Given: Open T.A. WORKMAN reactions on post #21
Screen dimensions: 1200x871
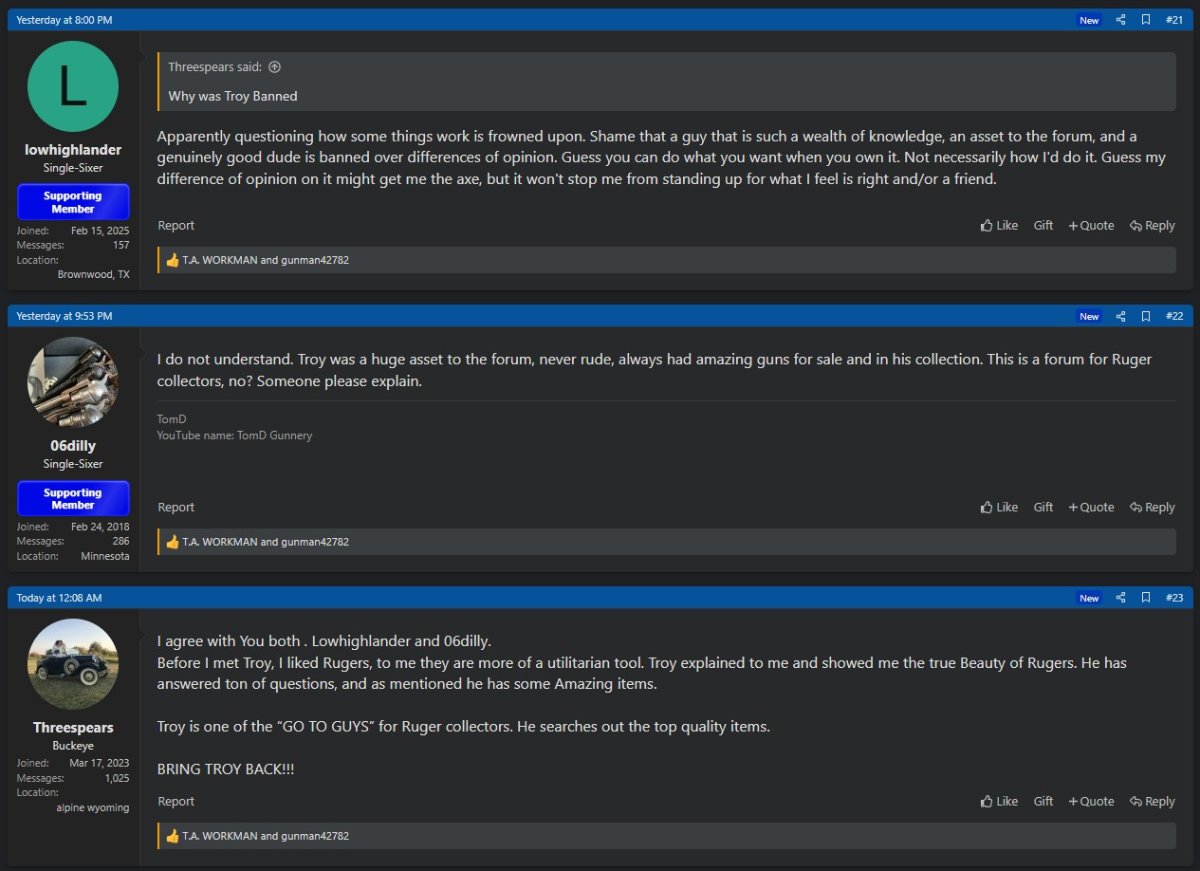Looking at the screenshot, I should click(x=220, y=260).
